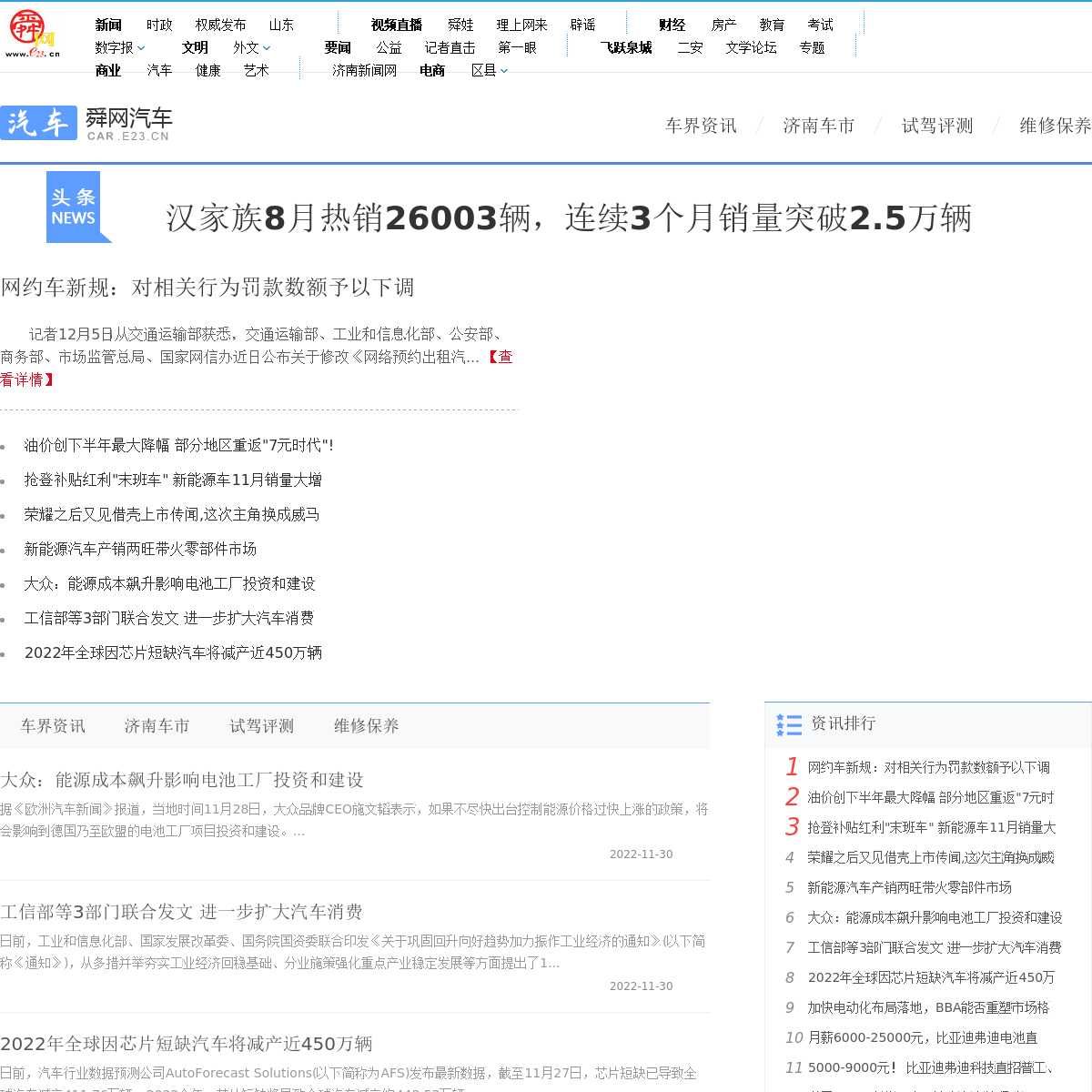Viewport: 1092px width, 1092px height.
Task: Expand the 区县 dropdown menu
Action: (490, 71)
